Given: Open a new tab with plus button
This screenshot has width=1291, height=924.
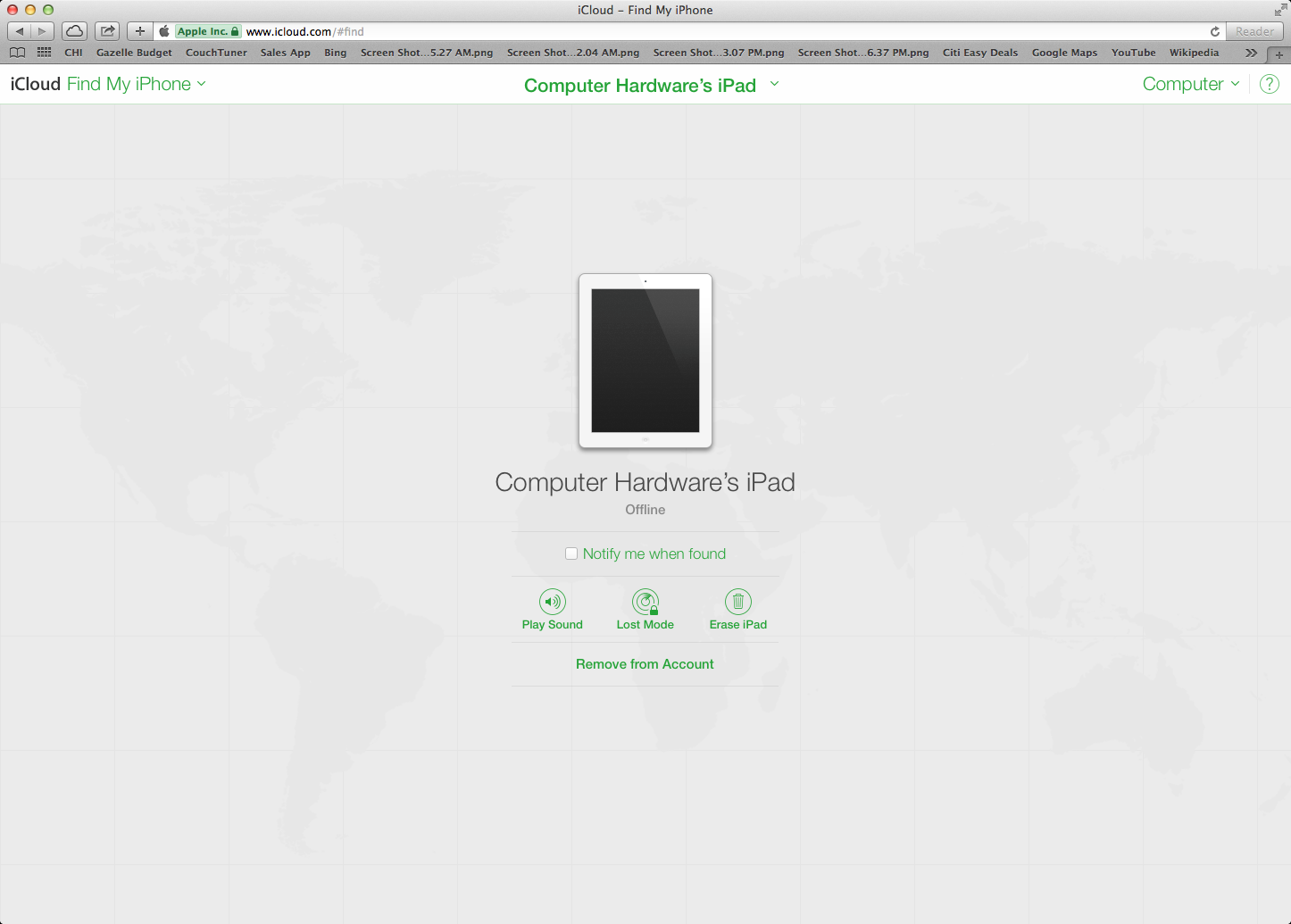Looking at the screenshot, I should [1279, 54].
